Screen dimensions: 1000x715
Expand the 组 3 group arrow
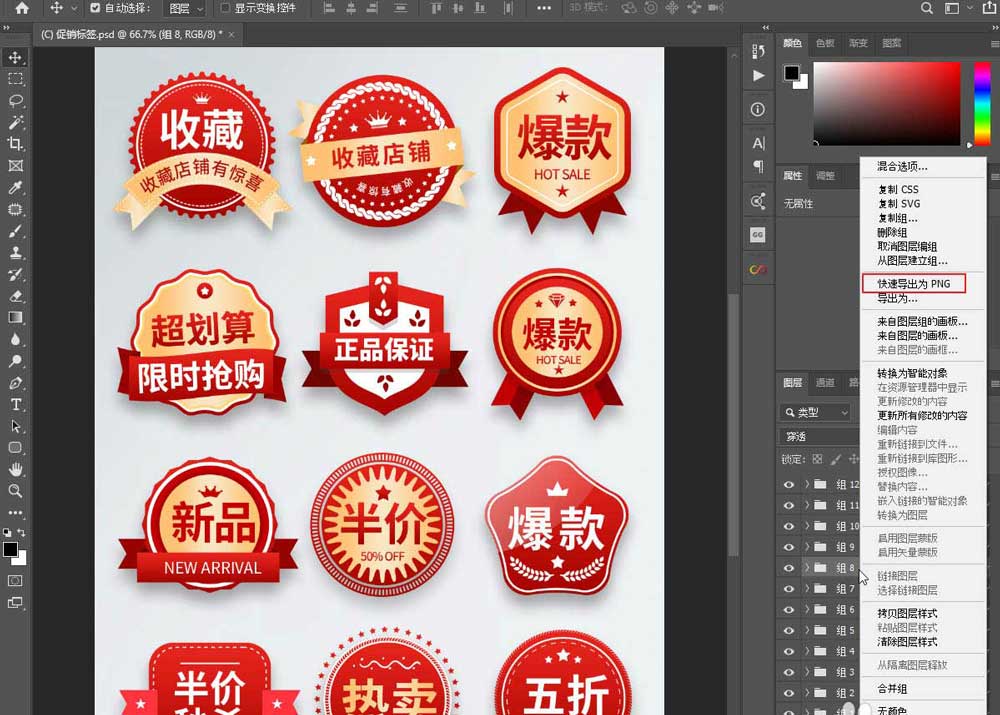807,672
